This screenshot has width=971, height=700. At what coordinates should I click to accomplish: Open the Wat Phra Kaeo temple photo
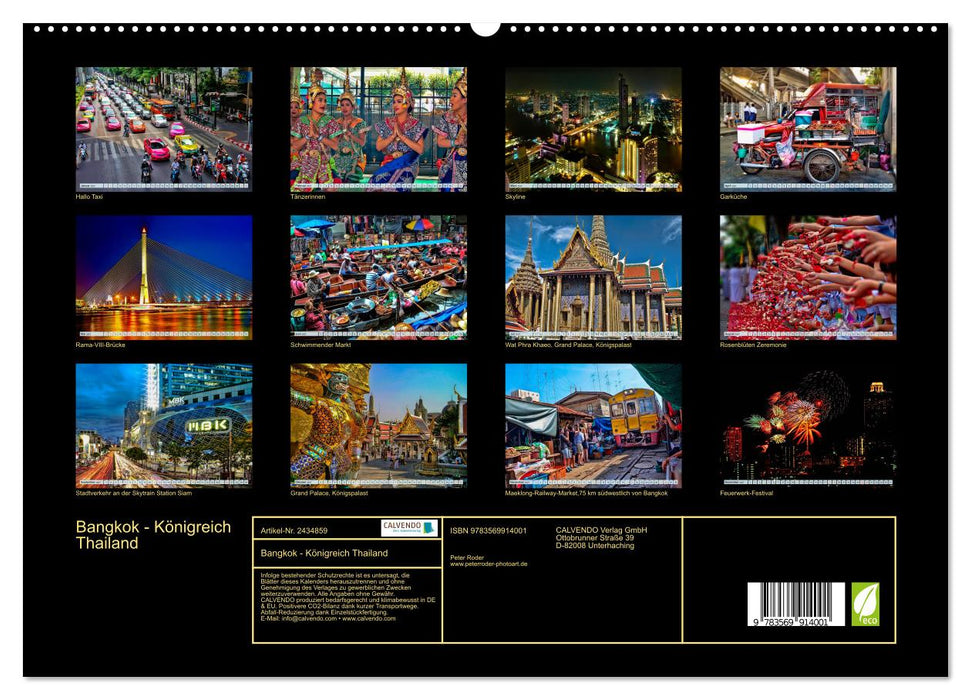[593, 277]
